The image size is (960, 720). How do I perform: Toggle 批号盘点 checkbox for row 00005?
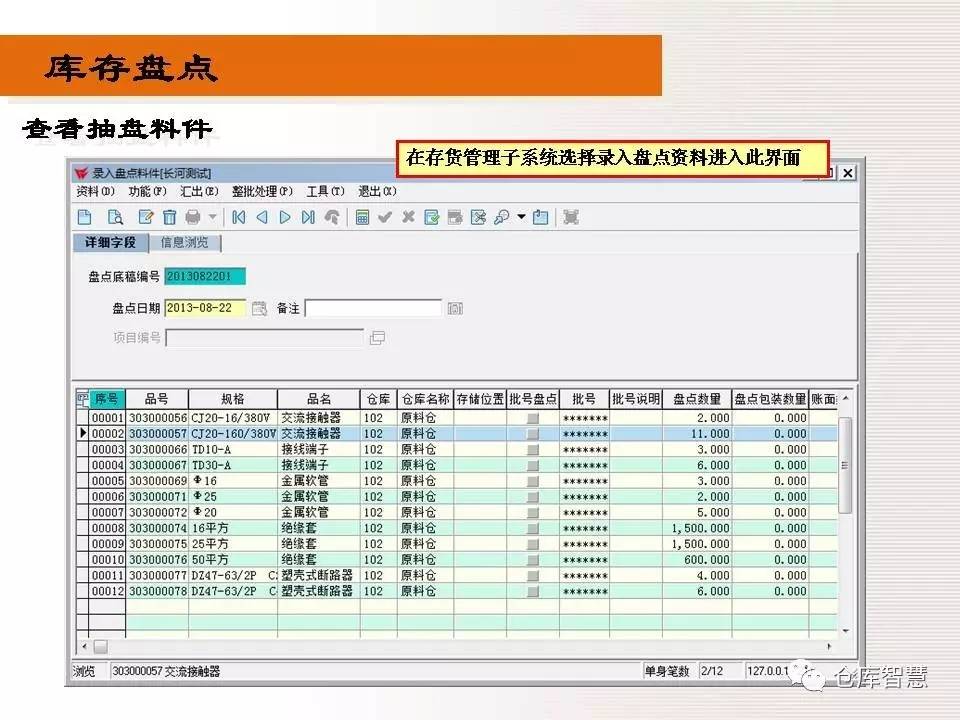pos(533,481)
